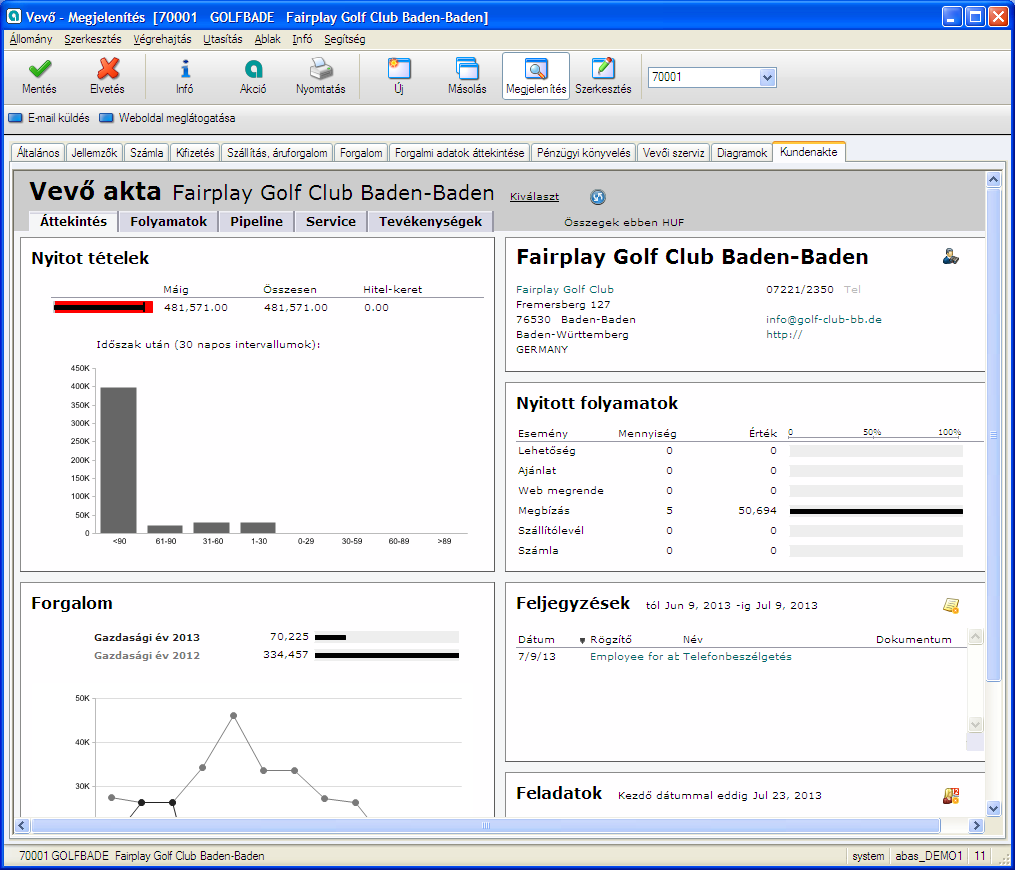Screen dimensions: 1015x870
Task: Click abas_DEMO1 in the status bar
Action: pyautogui.click(x=929, y=856)
